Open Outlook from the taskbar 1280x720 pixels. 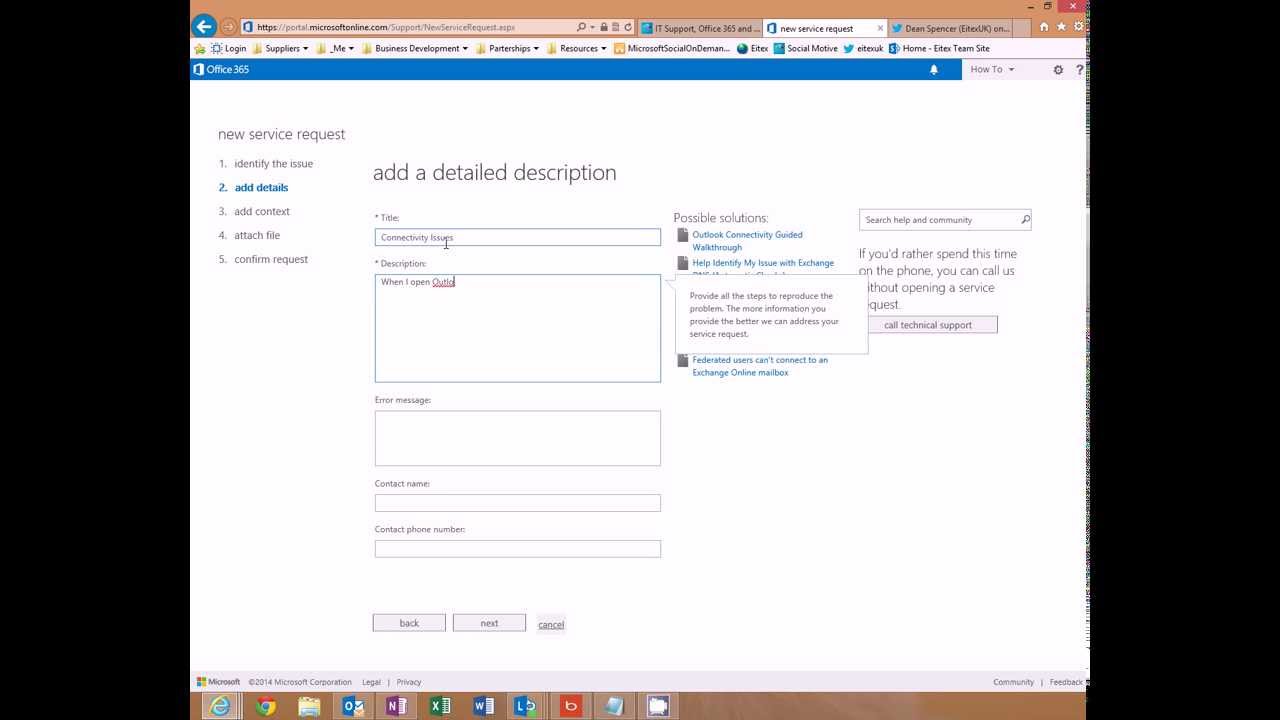tap(353, 706)
